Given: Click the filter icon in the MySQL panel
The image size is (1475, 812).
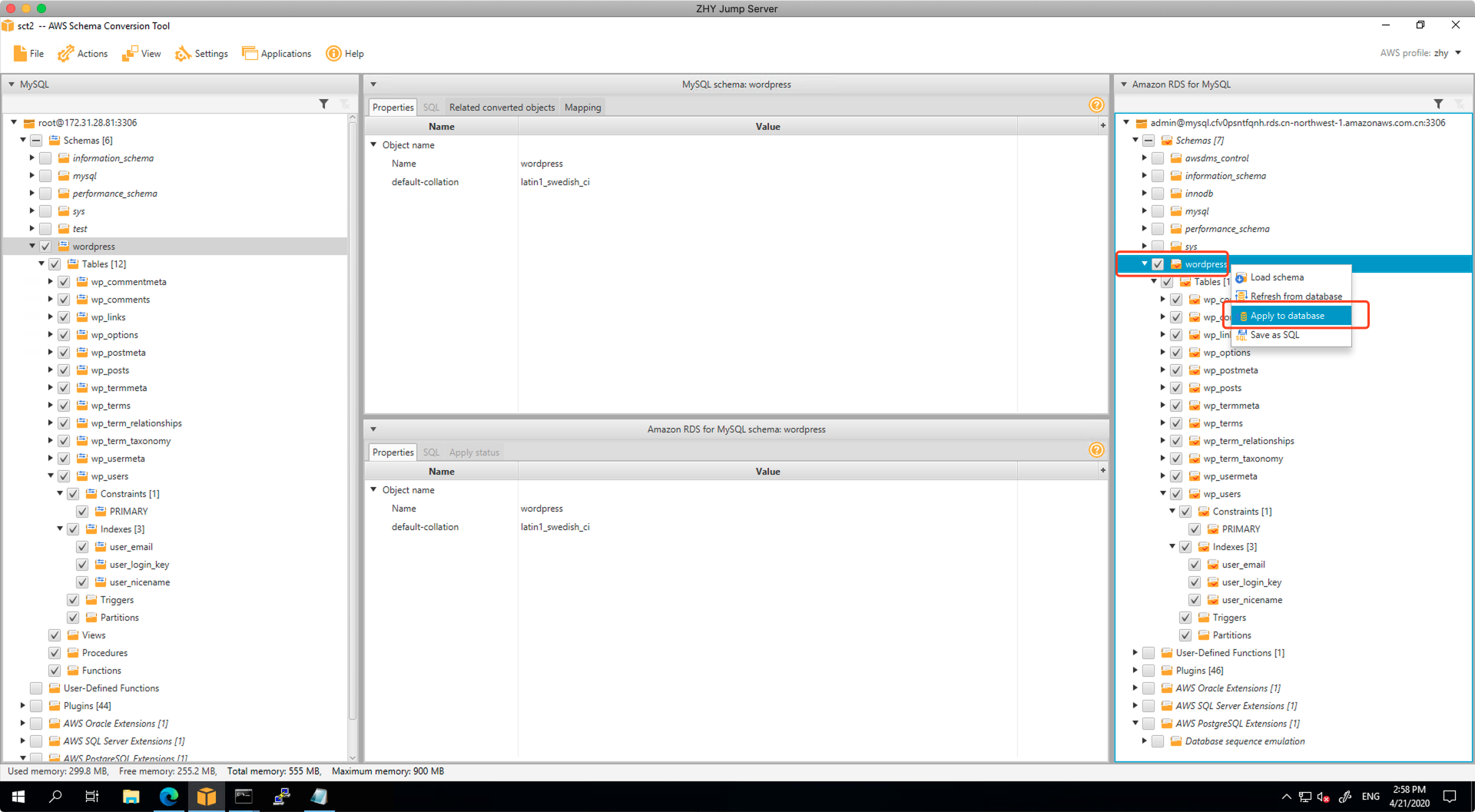Looking at the screenshot, I should pyautogui.click(x=323, y=104).
